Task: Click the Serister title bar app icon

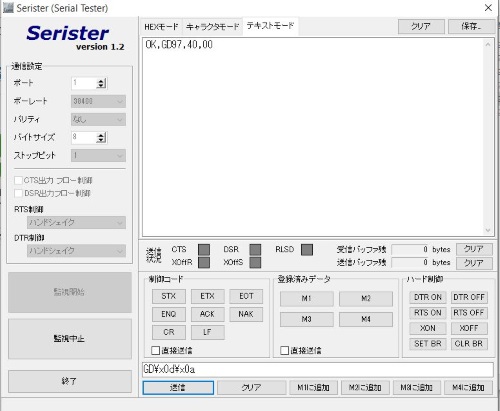Action: [x=8, y=8]
